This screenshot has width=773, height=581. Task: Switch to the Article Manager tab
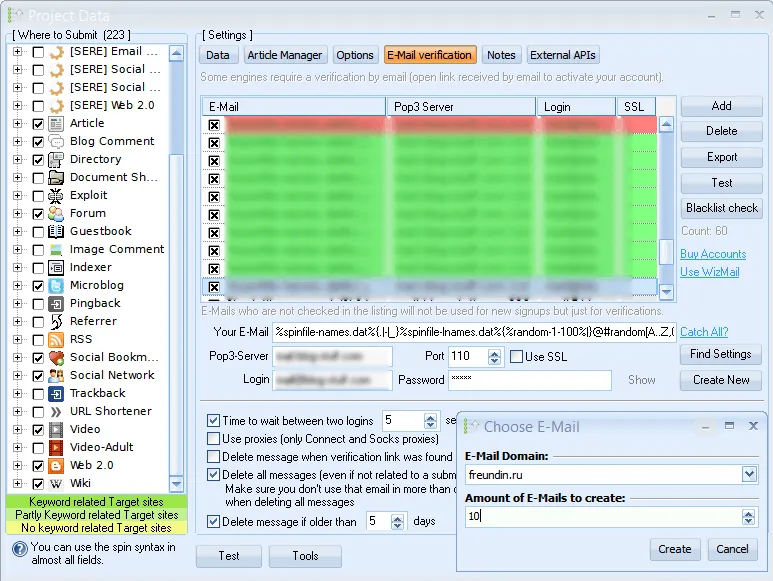[284, 55]
